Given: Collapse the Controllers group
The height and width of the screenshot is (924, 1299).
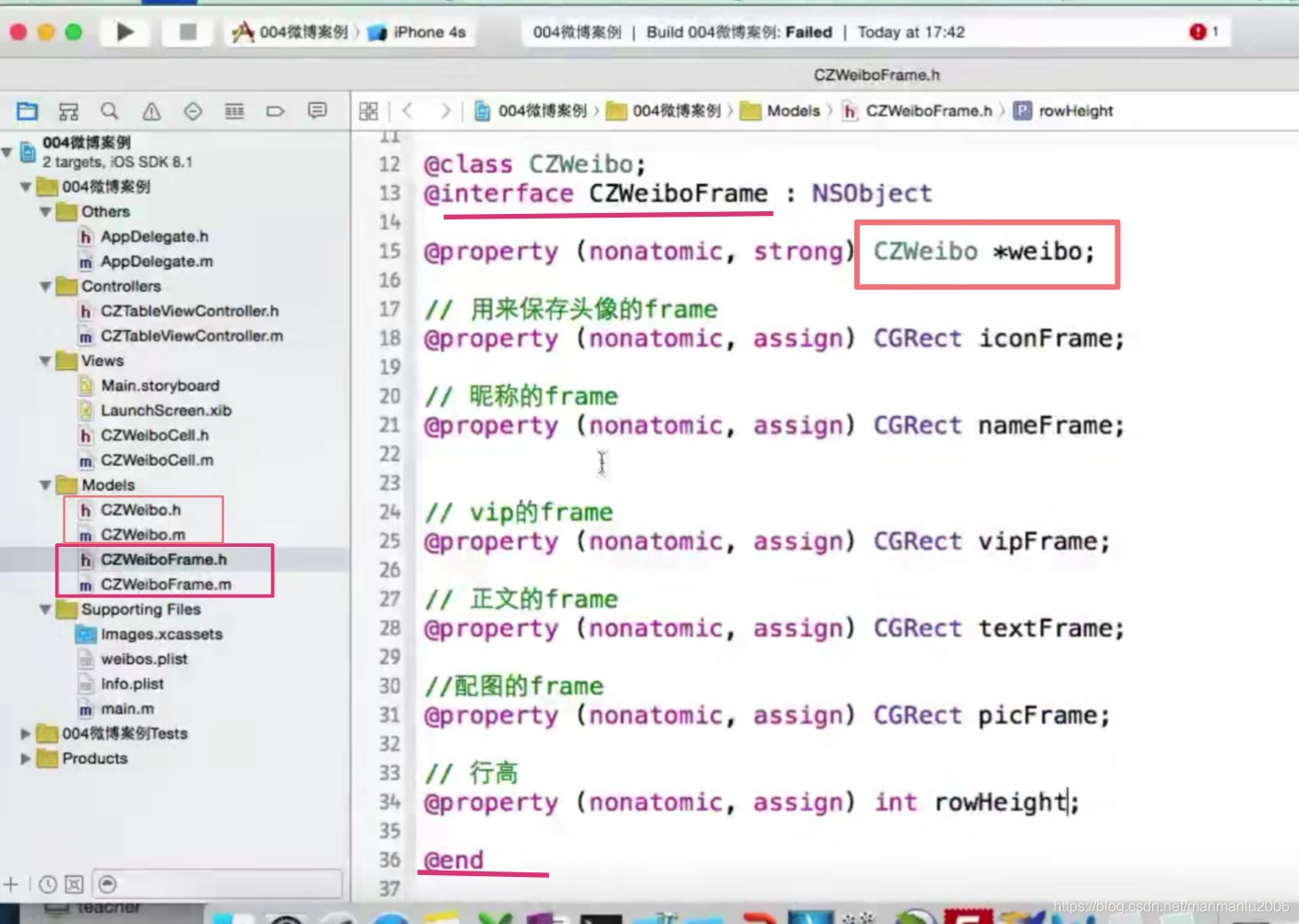Looking at the screenshot, I should [44, 287].
